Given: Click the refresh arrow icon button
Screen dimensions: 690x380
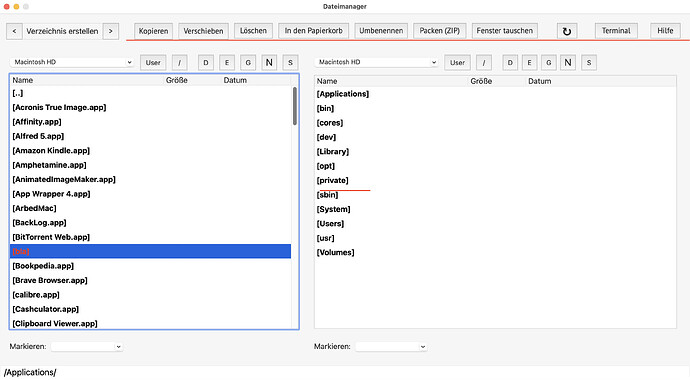Looking at the screenshot, I should pos(567,31).
